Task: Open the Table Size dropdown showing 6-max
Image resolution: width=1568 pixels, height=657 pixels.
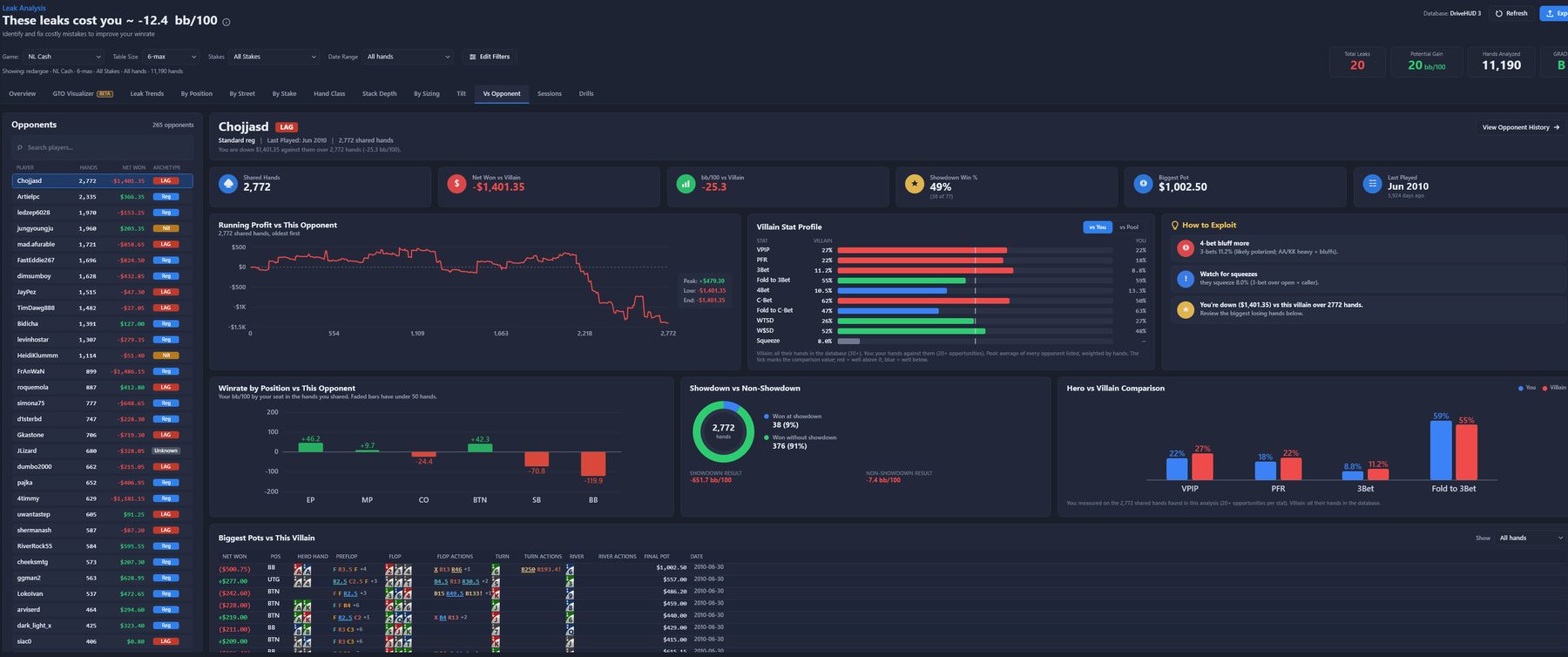Action: click(x=172, y=57)
